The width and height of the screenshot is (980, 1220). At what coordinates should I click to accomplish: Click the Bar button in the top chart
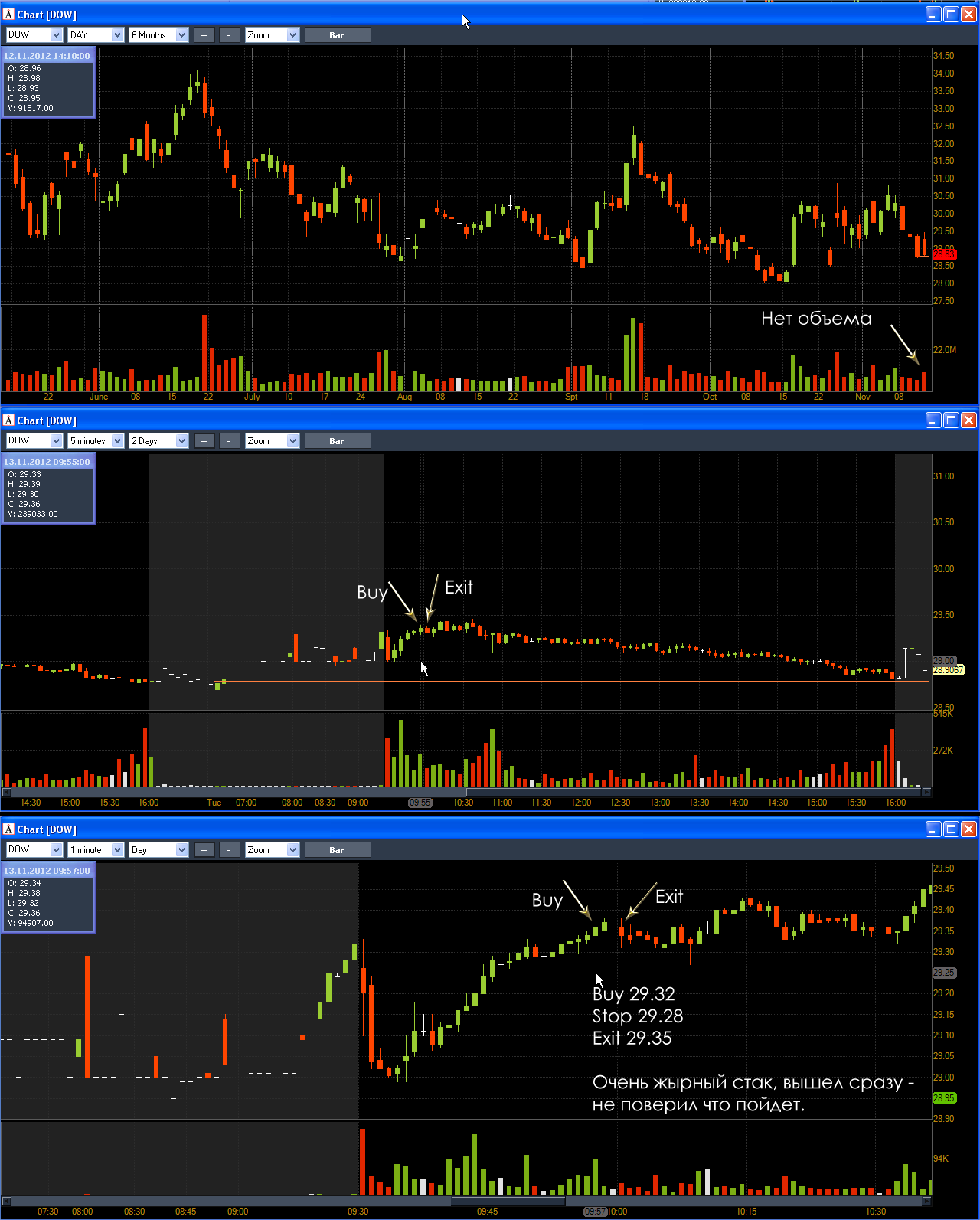(338, 35)
